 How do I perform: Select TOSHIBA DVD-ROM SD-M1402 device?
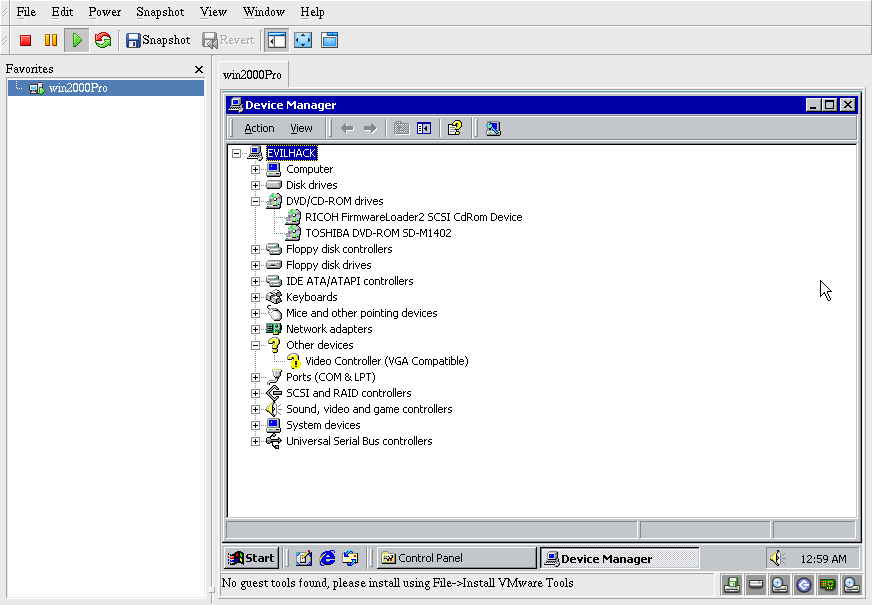[378, 234]
